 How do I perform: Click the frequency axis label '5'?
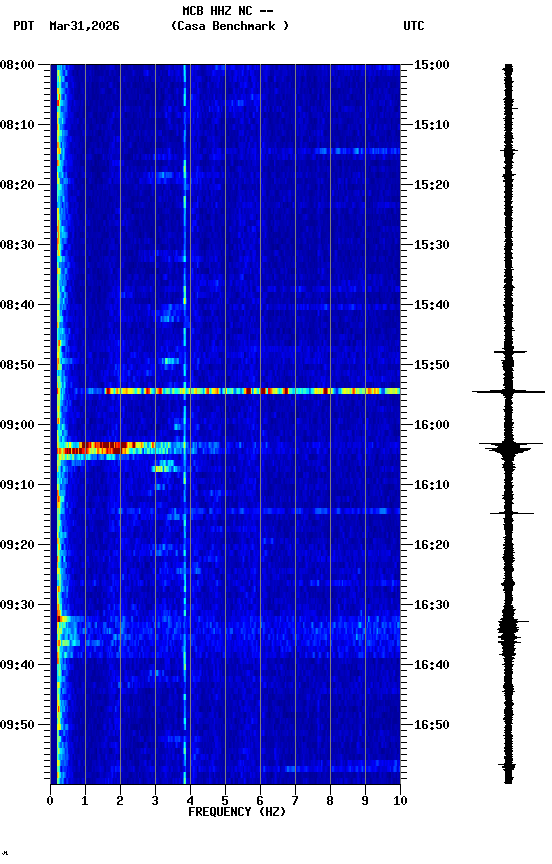pyautogui.click(x=225, y=801)
